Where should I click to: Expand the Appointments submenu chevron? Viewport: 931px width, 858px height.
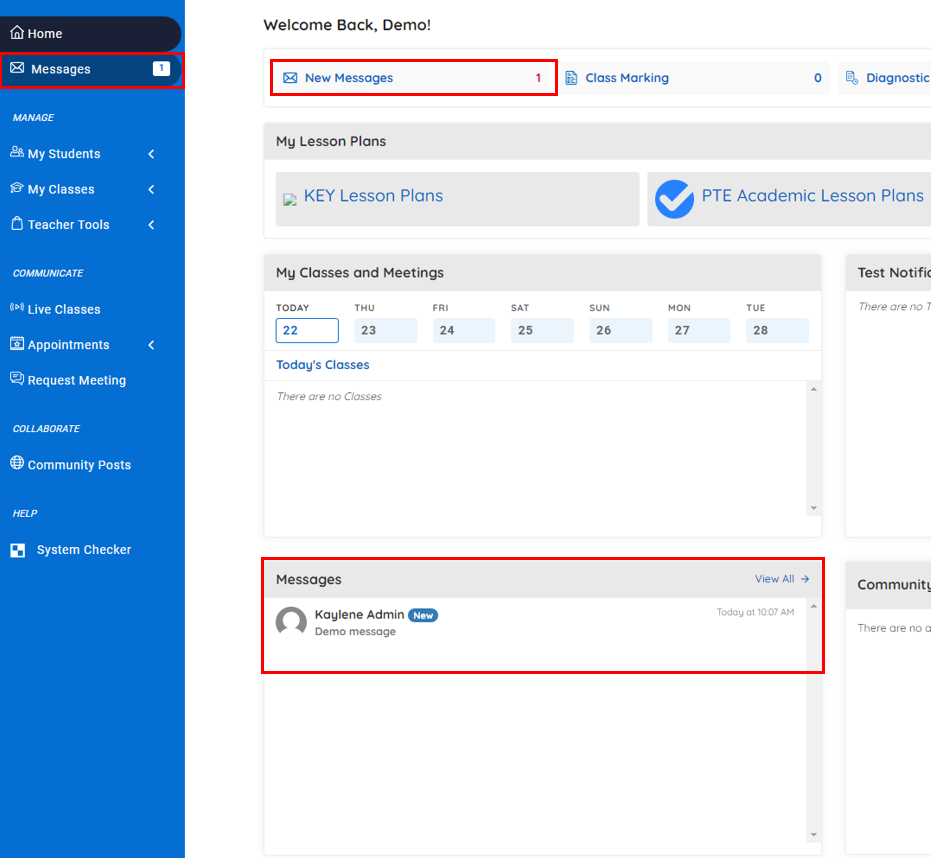coord(151,345)
